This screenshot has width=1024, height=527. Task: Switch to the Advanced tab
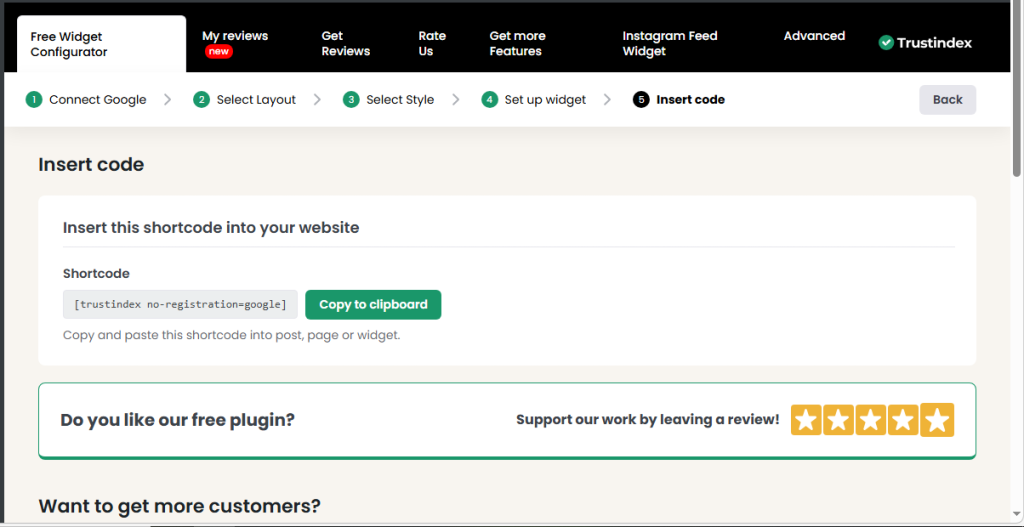814,36
